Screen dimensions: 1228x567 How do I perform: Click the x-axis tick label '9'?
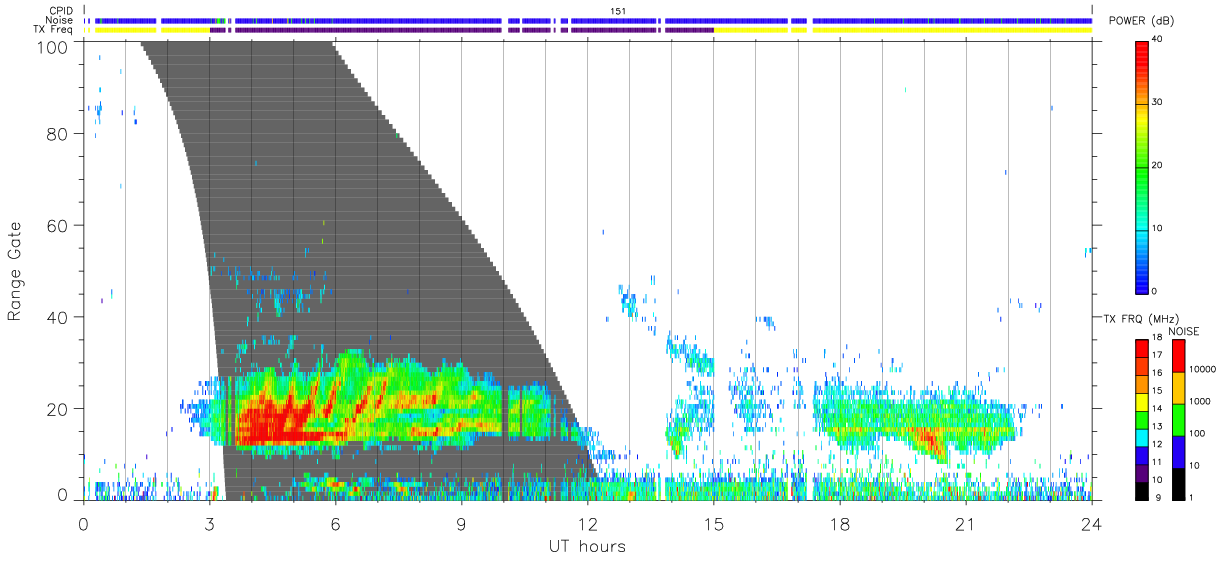coord(462,523)
